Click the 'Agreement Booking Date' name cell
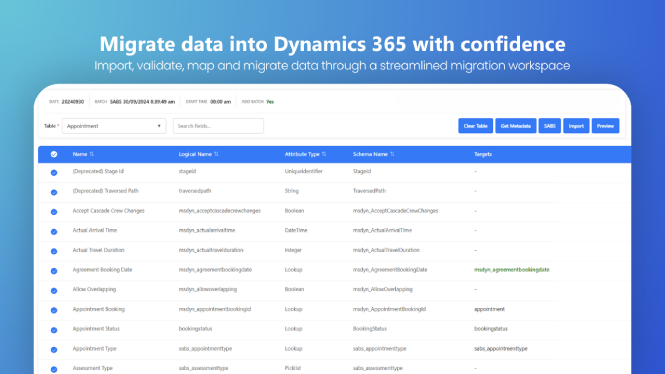The width and height of the screenshot is (665, 374). (102, 270)
